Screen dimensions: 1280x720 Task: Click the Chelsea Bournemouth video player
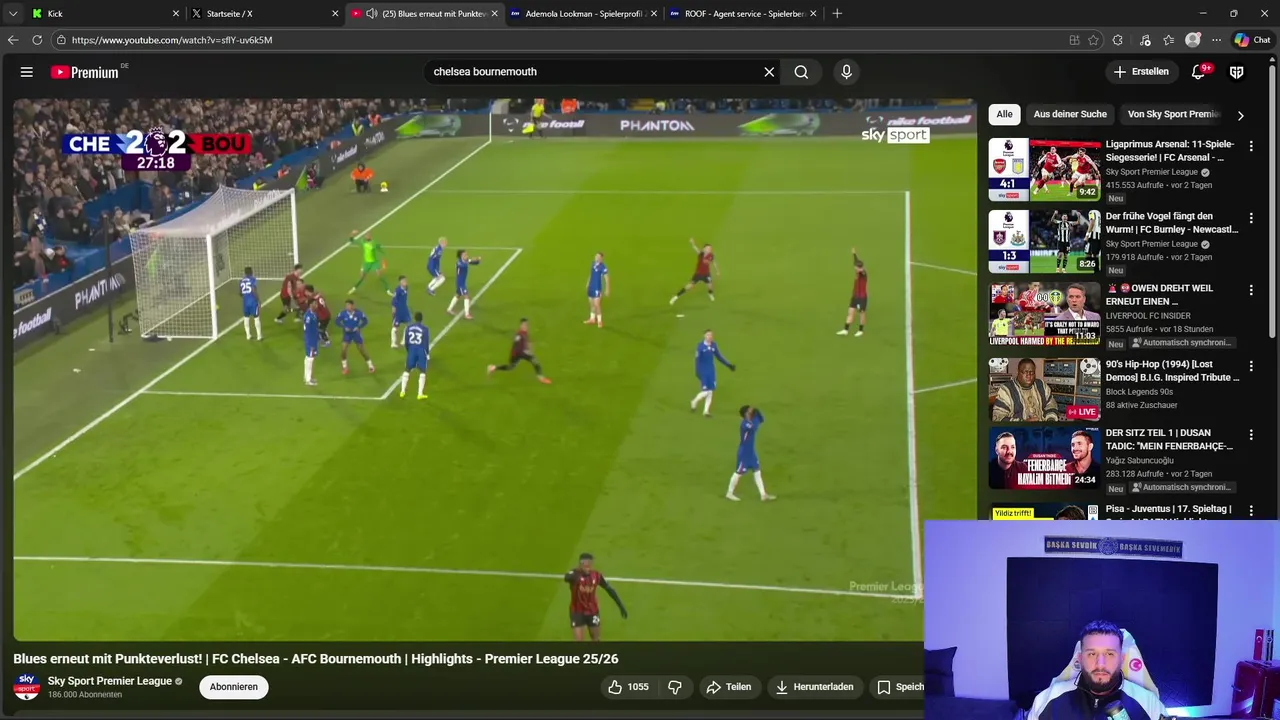494,370
